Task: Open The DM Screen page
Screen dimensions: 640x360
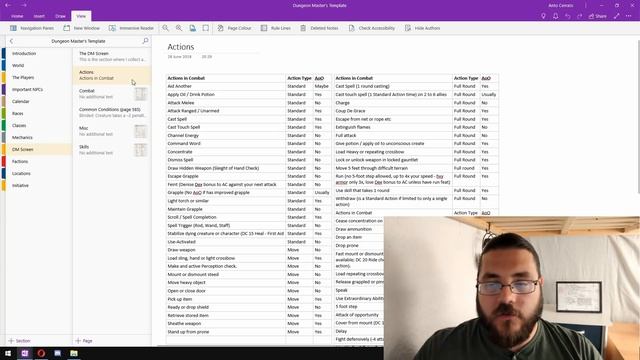Action: [x=112, y=56]
